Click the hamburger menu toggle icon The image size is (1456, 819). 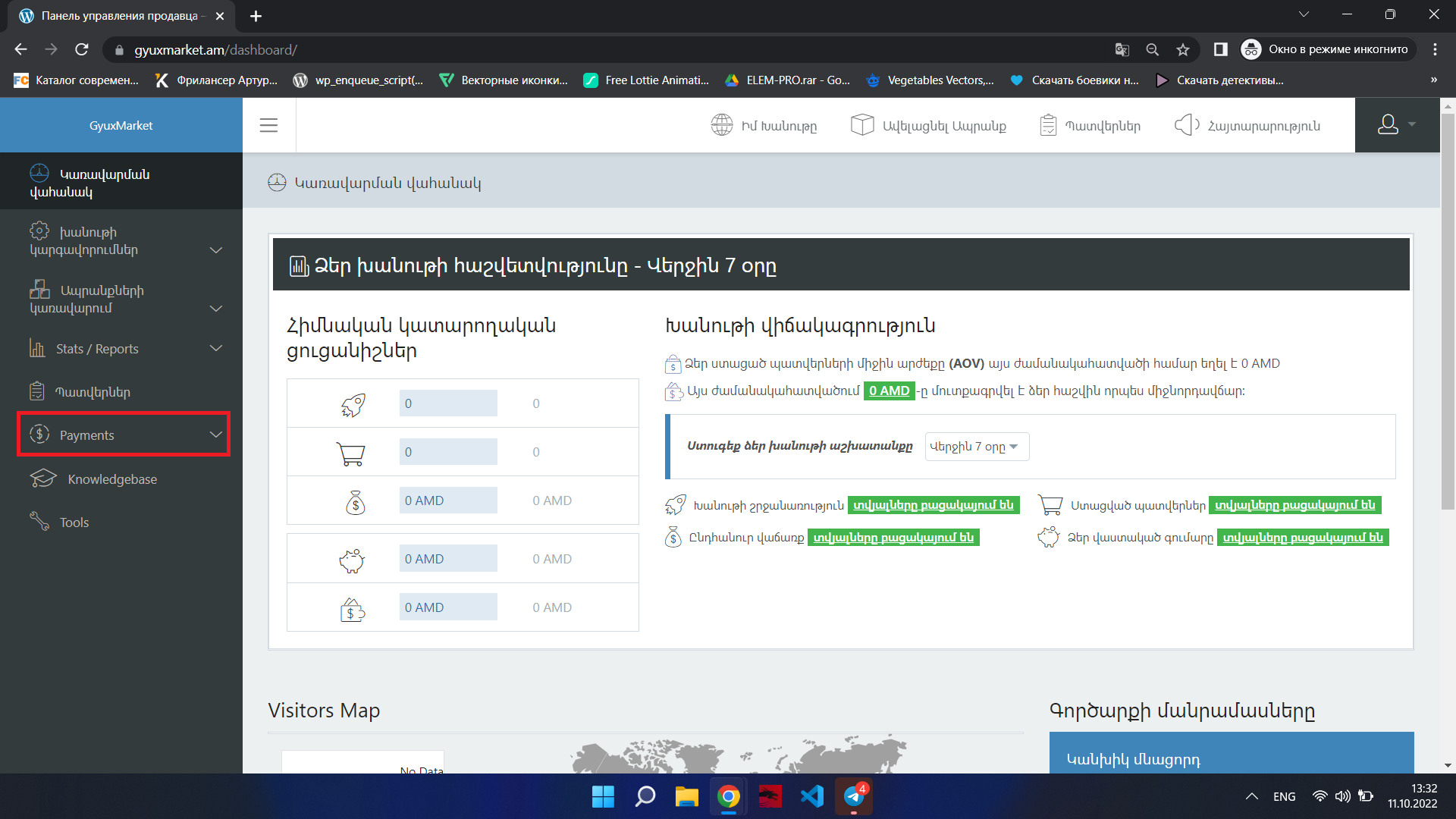(268, 125)
